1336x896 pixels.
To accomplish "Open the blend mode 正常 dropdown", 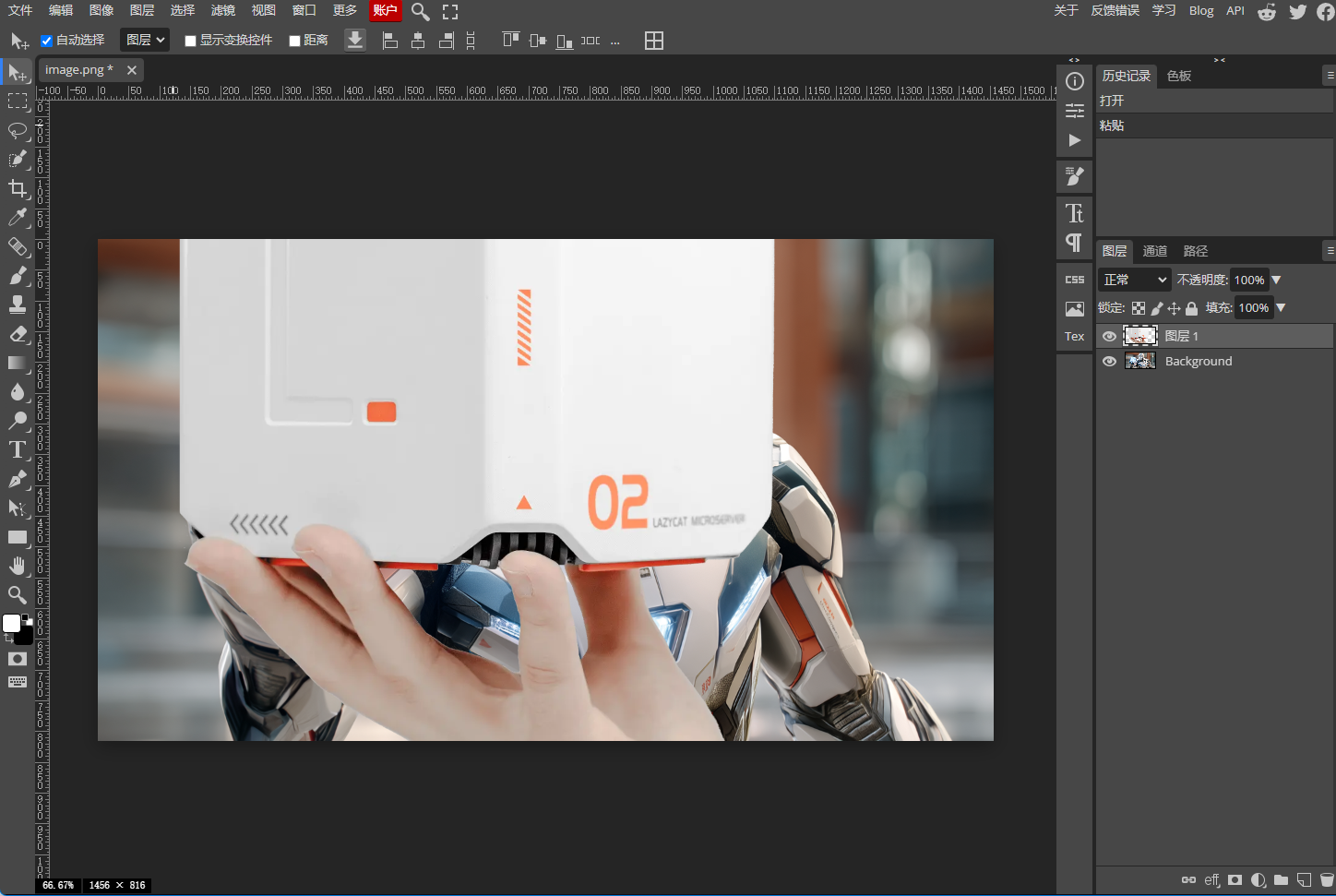I will 1134,280.
